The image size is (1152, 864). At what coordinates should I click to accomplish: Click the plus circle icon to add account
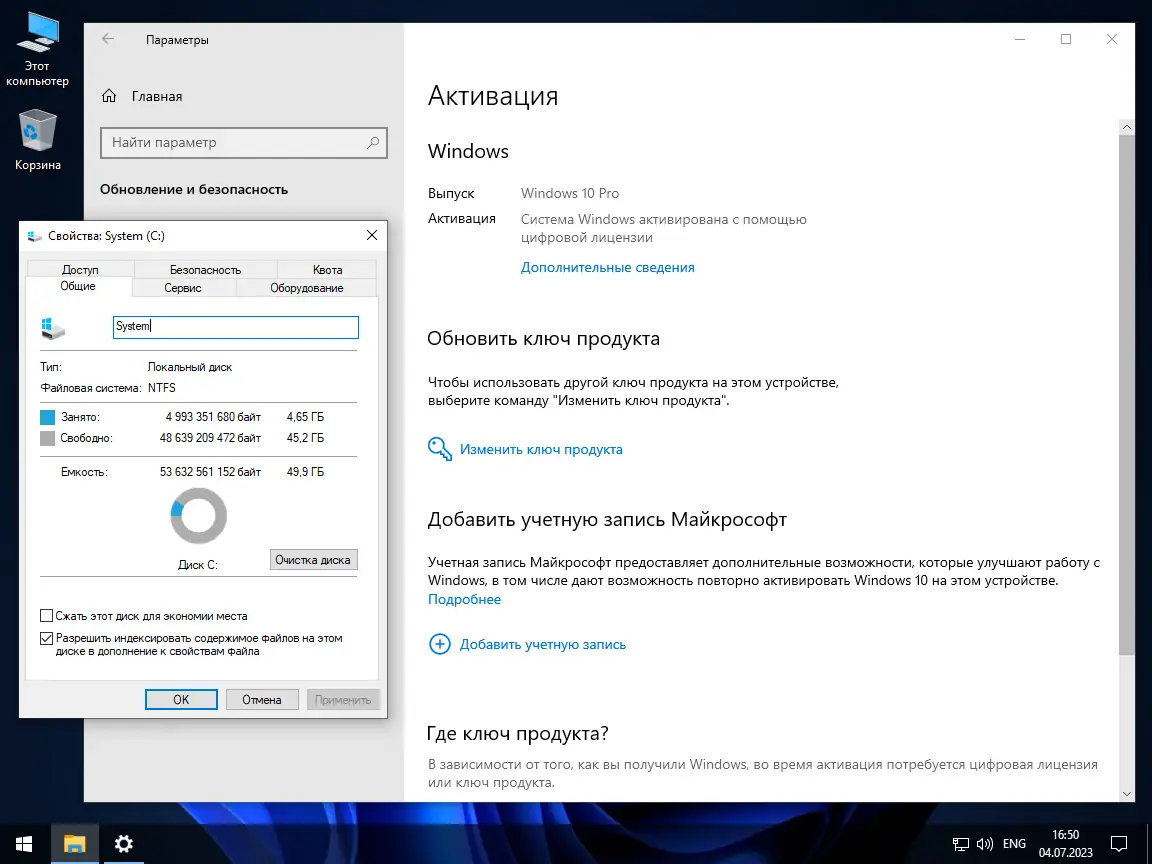pos(439,644)
